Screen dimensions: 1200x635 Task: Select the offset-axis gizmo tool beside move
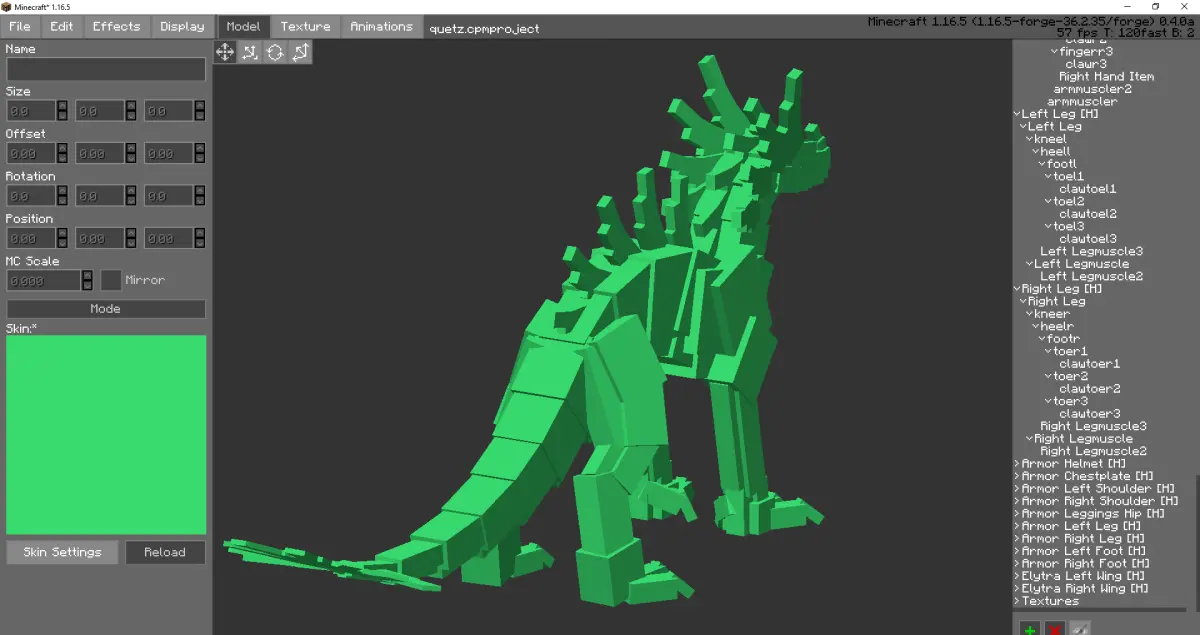pyautogui.click(x=250, y=52)
